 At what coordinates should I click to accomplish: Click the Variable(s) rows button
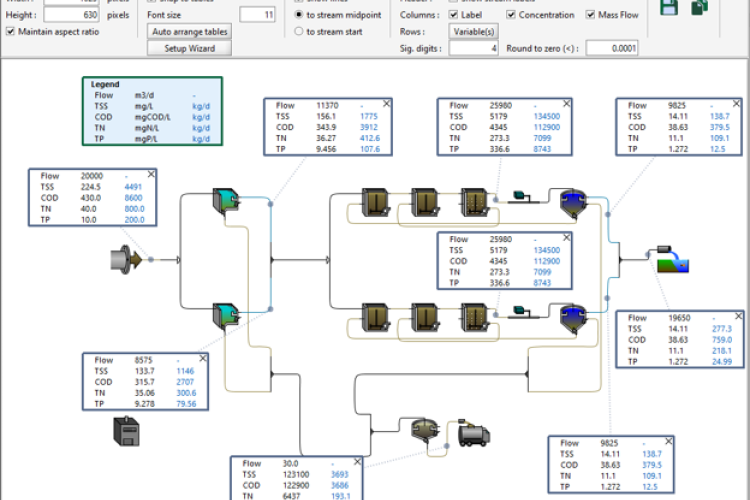tap(474, 32)
